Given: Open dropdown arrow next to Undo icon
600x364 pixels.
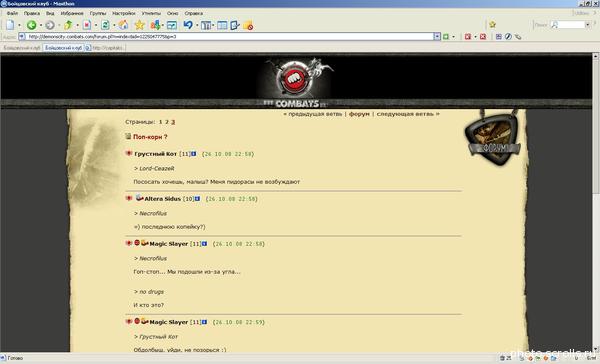Looking at the screenshot, I should [x=197, y=26].
